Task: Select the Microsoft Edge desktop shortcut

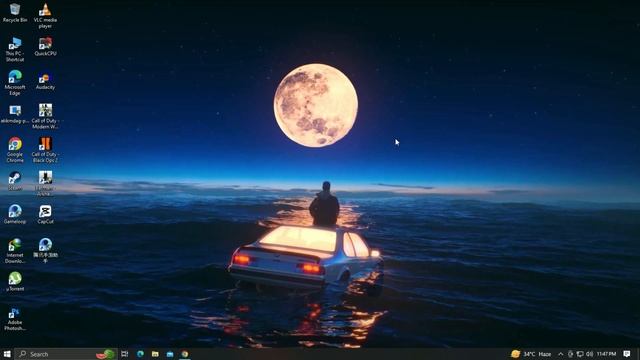Action: (15, 83)
